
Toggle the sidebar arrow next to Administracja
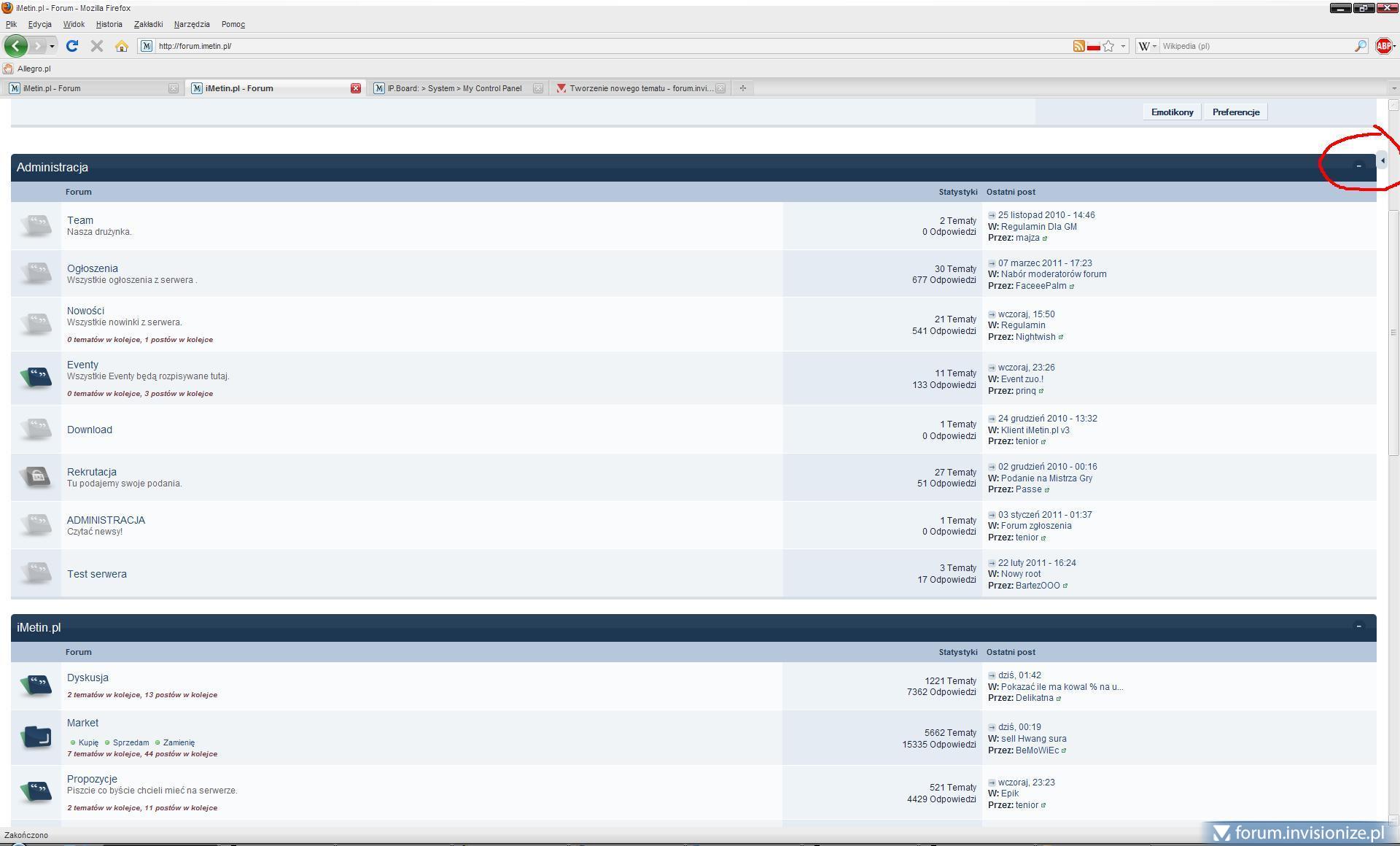[x=1382, y=160]
